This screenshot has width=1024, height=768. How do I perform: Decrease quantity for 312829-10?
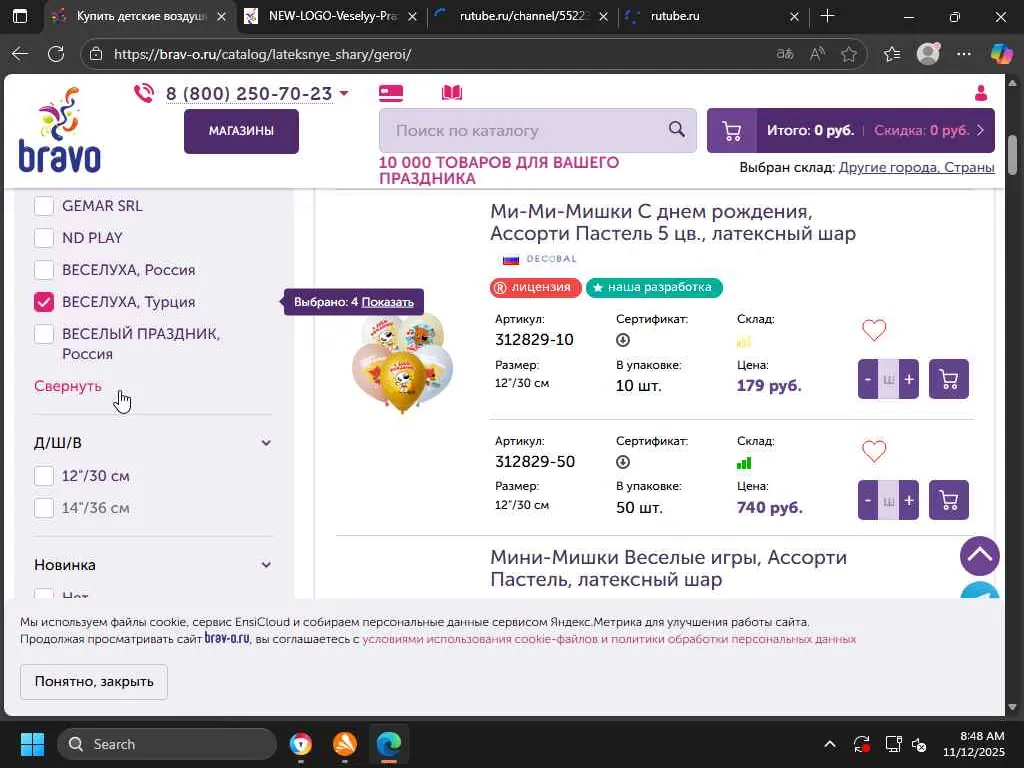click(x=868, y=379)
